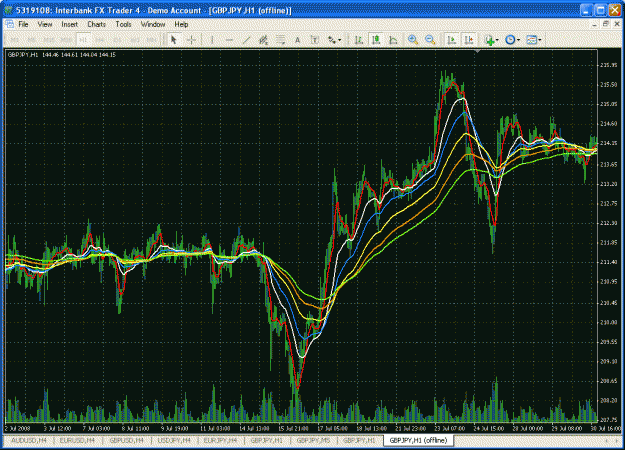Screen dimensions: 625x450
Task: Activate the Crosshair tool
Action: [x=192, y=40]
